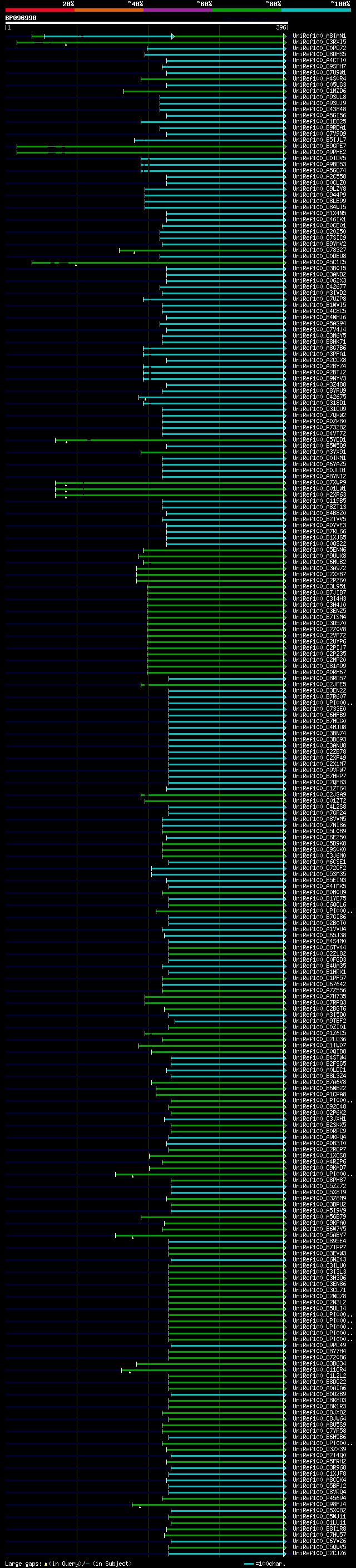Click the green alignment bar for UniRef100_C1MZD6
The width and height of the screenshot is (356, 1568).
click(x=205, y=91)
